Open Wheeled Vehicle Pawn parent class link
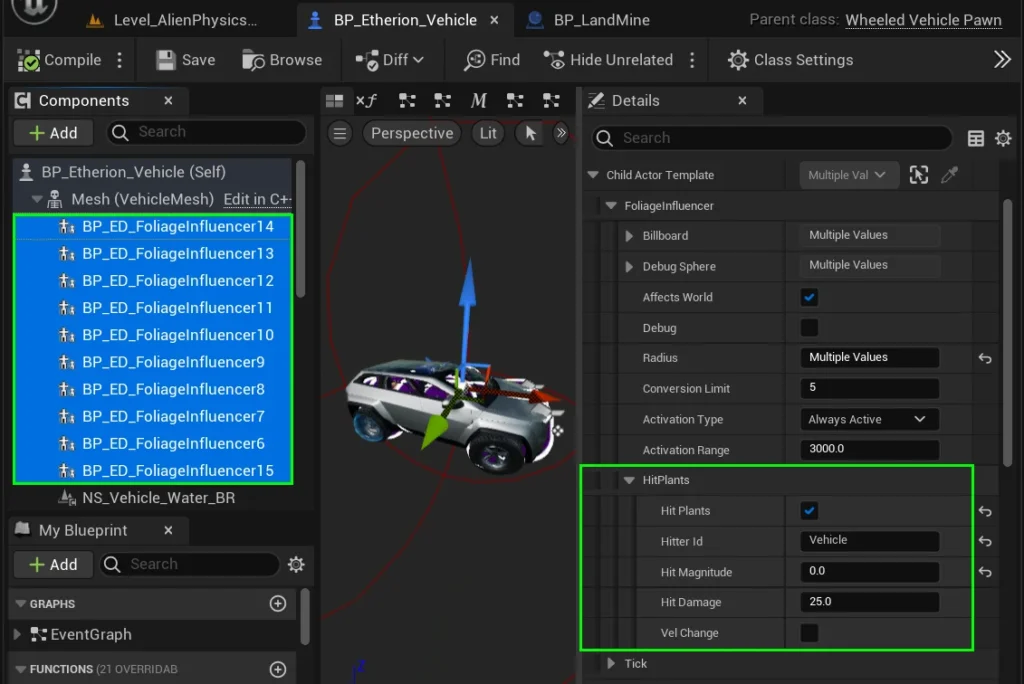Screen dimensions: 1024x684 [x=923, y=20]
